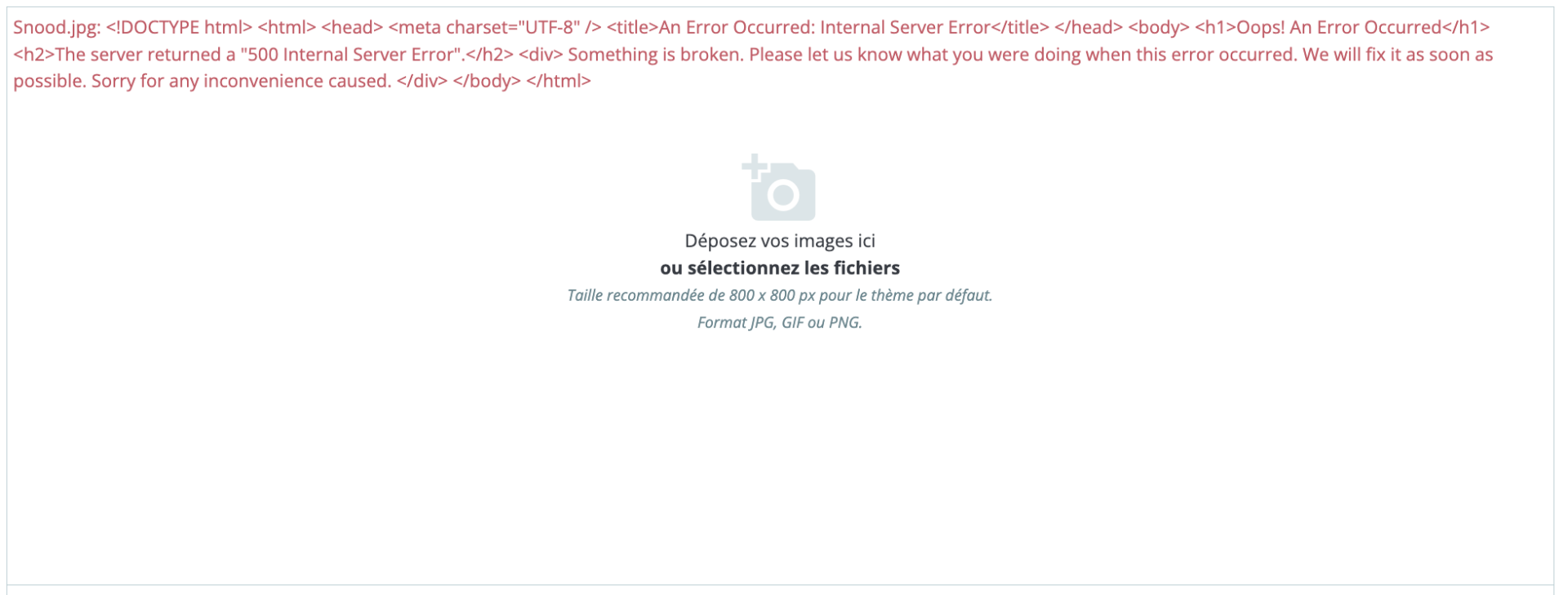This screenshot has height=595, width=1568.
Task: Click the plus sign on the camera icon
Action: click(754, 167)
